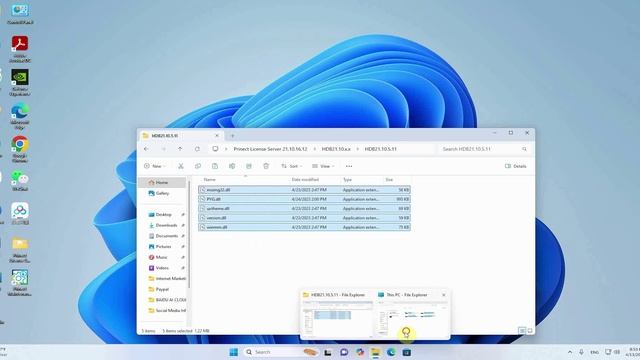640x360 pixels.
Task: Click the Forward navigation arrow
Action: 163,149
